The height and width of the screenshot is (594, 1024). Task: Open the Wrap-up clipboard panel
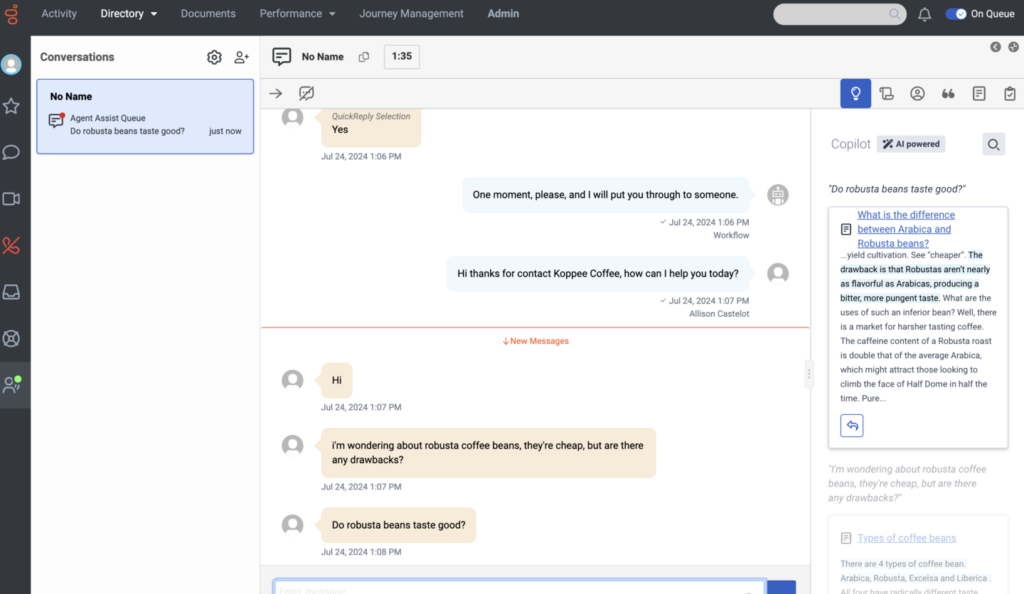(1009, 93)
